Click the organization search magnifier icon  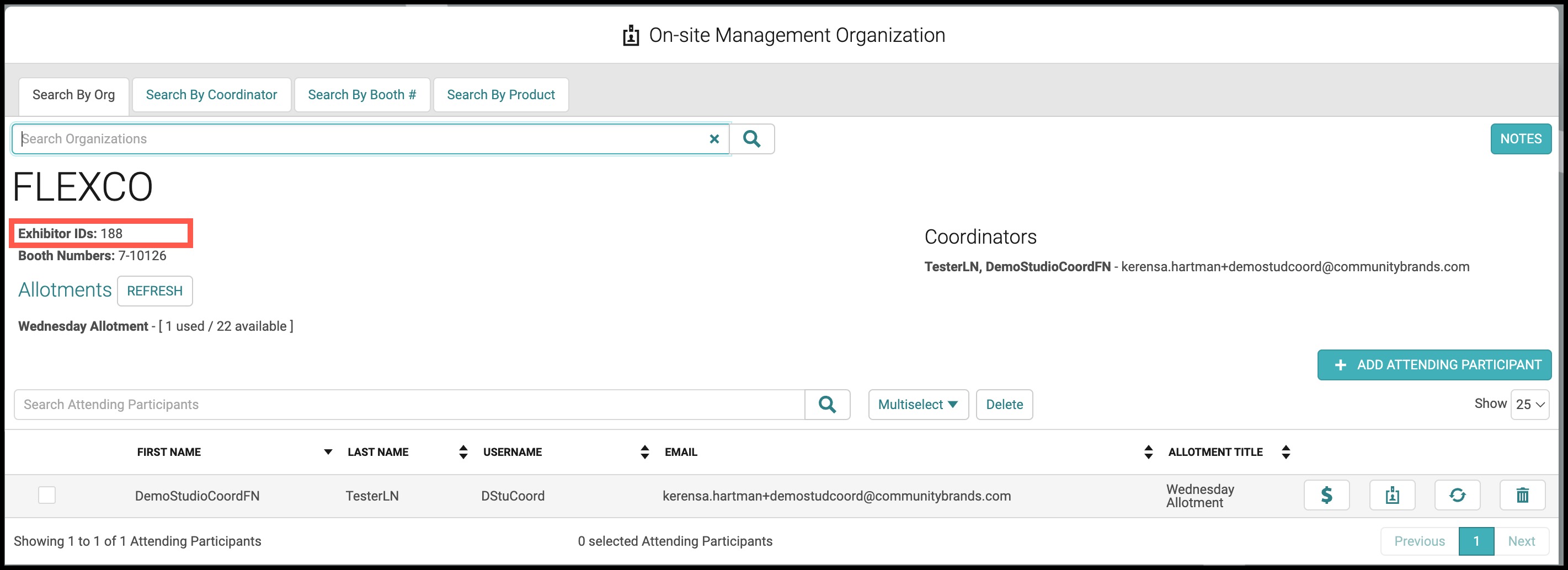(752, 139)
